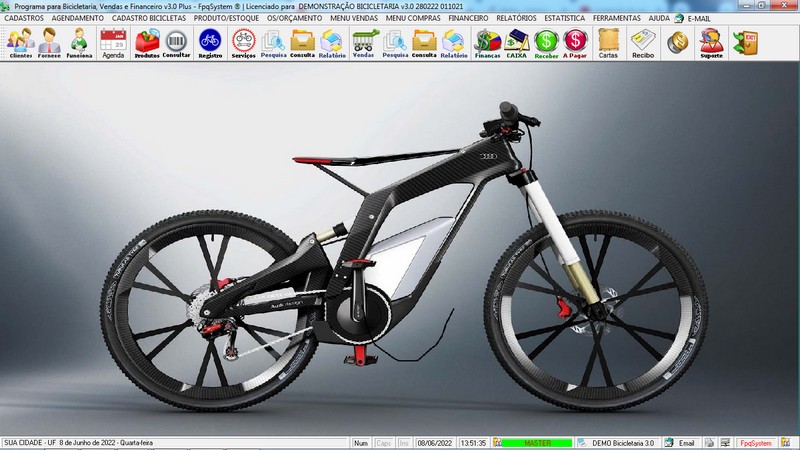Open the OS/ORÇAMENTO menu
The height and width of the screenshot is (450, 800).
294,18
